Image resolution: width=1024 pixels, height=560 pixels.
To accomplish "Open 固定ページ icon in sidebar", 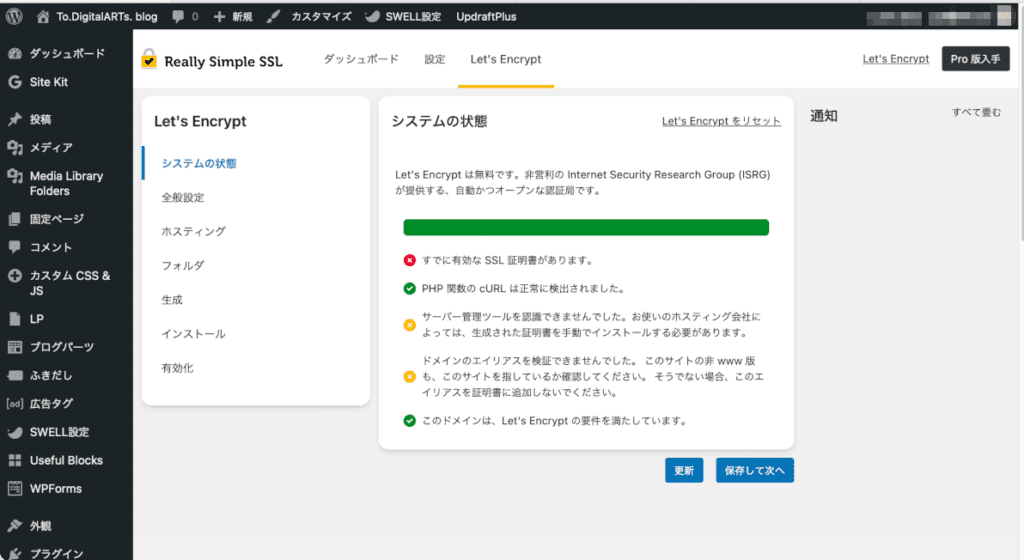I will pyautogui.click(x=14, y=219).
